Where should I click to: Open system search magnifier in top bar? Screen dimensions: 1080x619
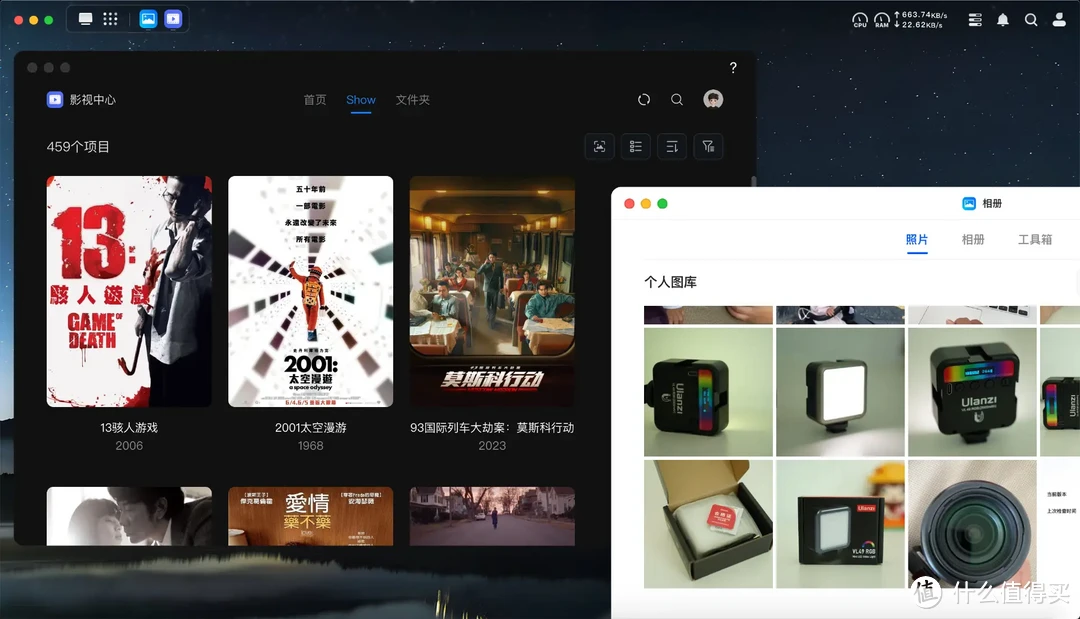click(1031, 20)
